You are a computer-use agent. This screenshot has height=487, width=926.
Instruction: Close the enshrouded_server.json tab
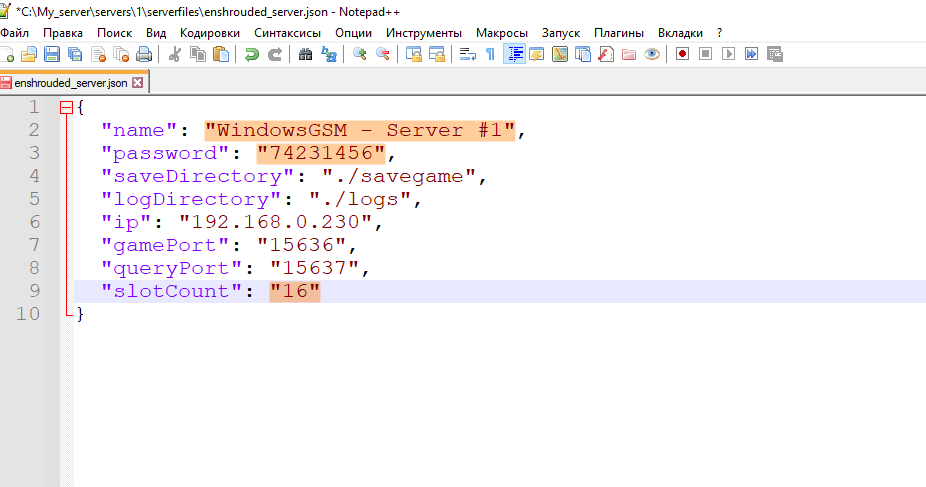[138, 83]
